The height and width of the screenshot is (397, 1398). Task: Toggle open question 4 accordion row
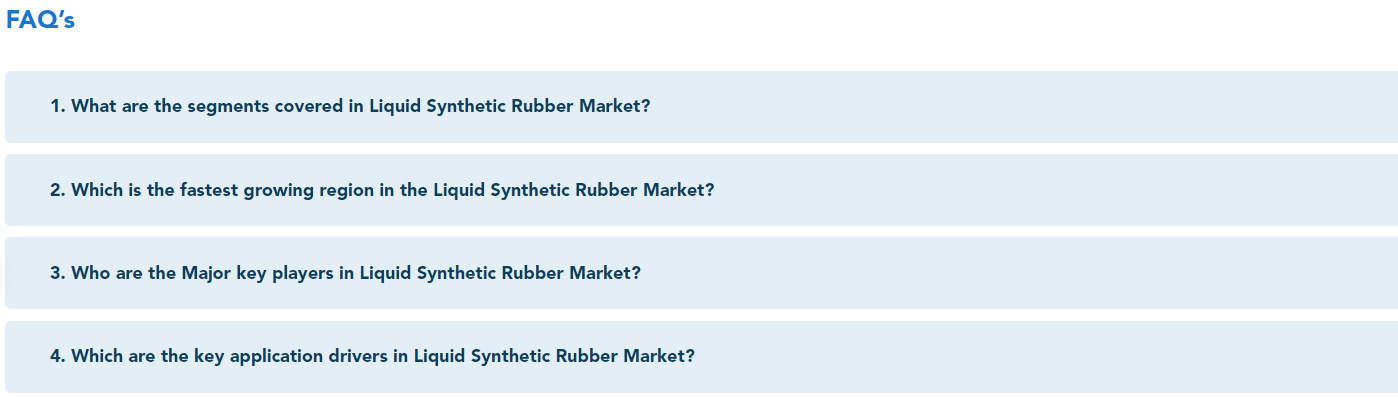click(701, 357)
